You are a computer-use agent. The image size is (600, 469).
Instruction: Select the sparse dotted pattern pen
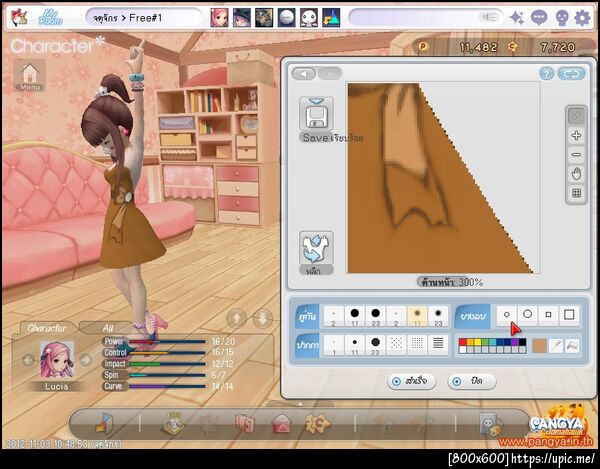pyautogui.click(x=396, y=345)
